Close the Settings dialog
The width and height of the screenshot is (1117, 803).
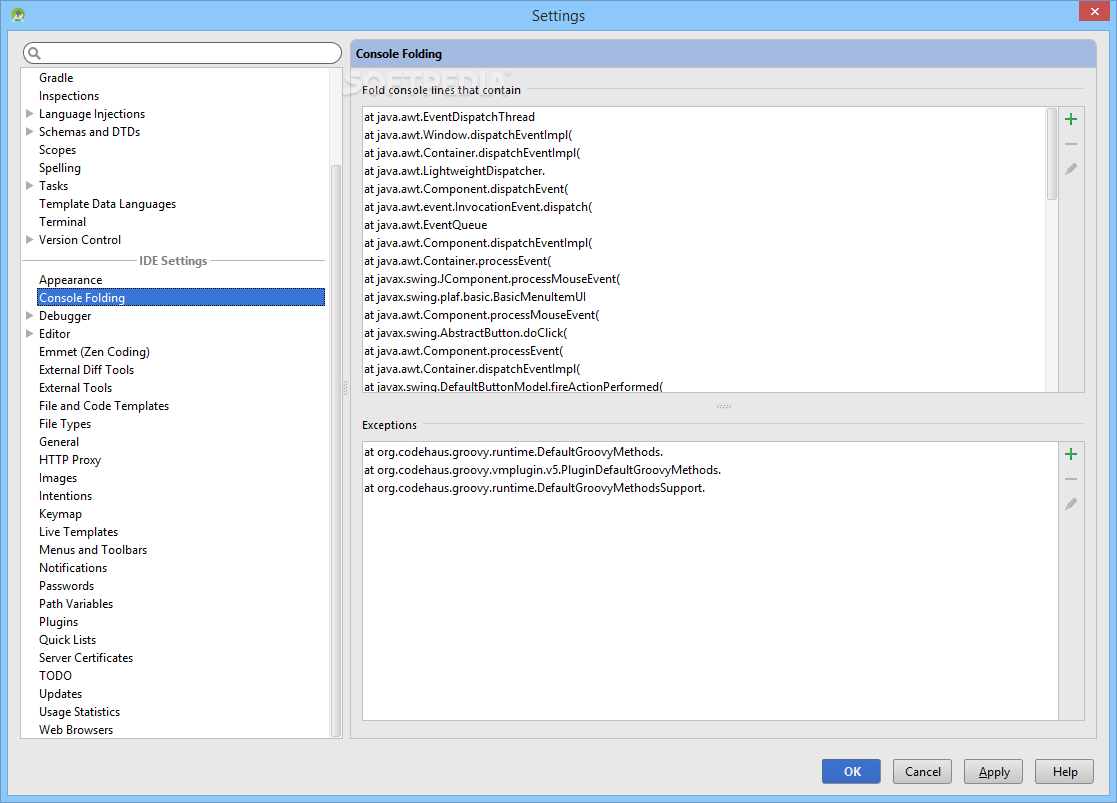tap(1094, 11)
